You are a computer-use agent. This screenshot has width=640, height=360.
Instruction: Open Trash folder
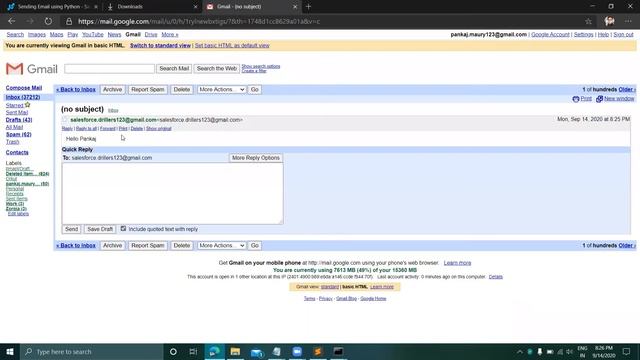(12, 142)
